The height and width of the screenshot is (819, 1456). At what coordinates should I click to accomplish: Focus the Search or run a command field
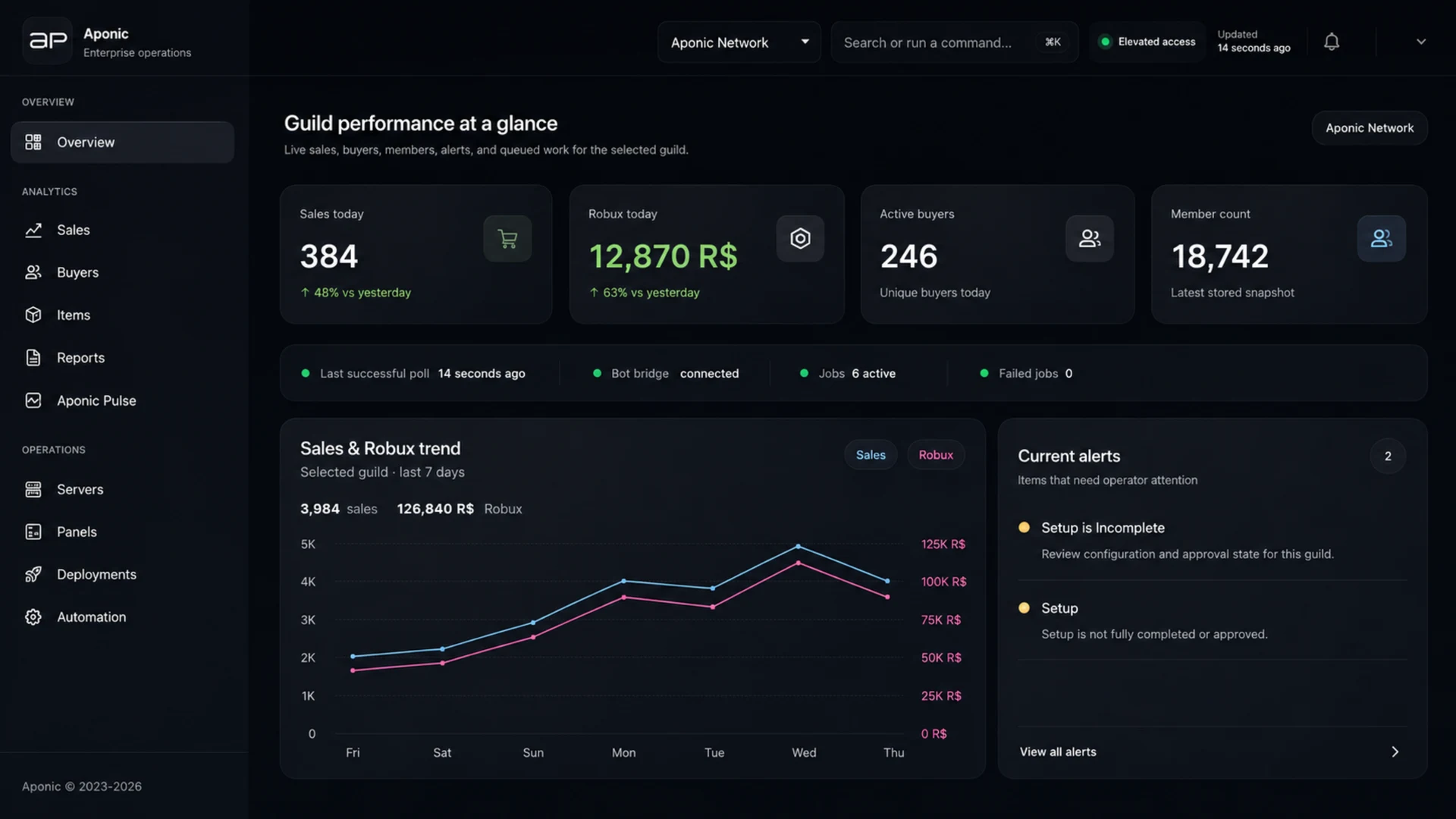[954, 42]
